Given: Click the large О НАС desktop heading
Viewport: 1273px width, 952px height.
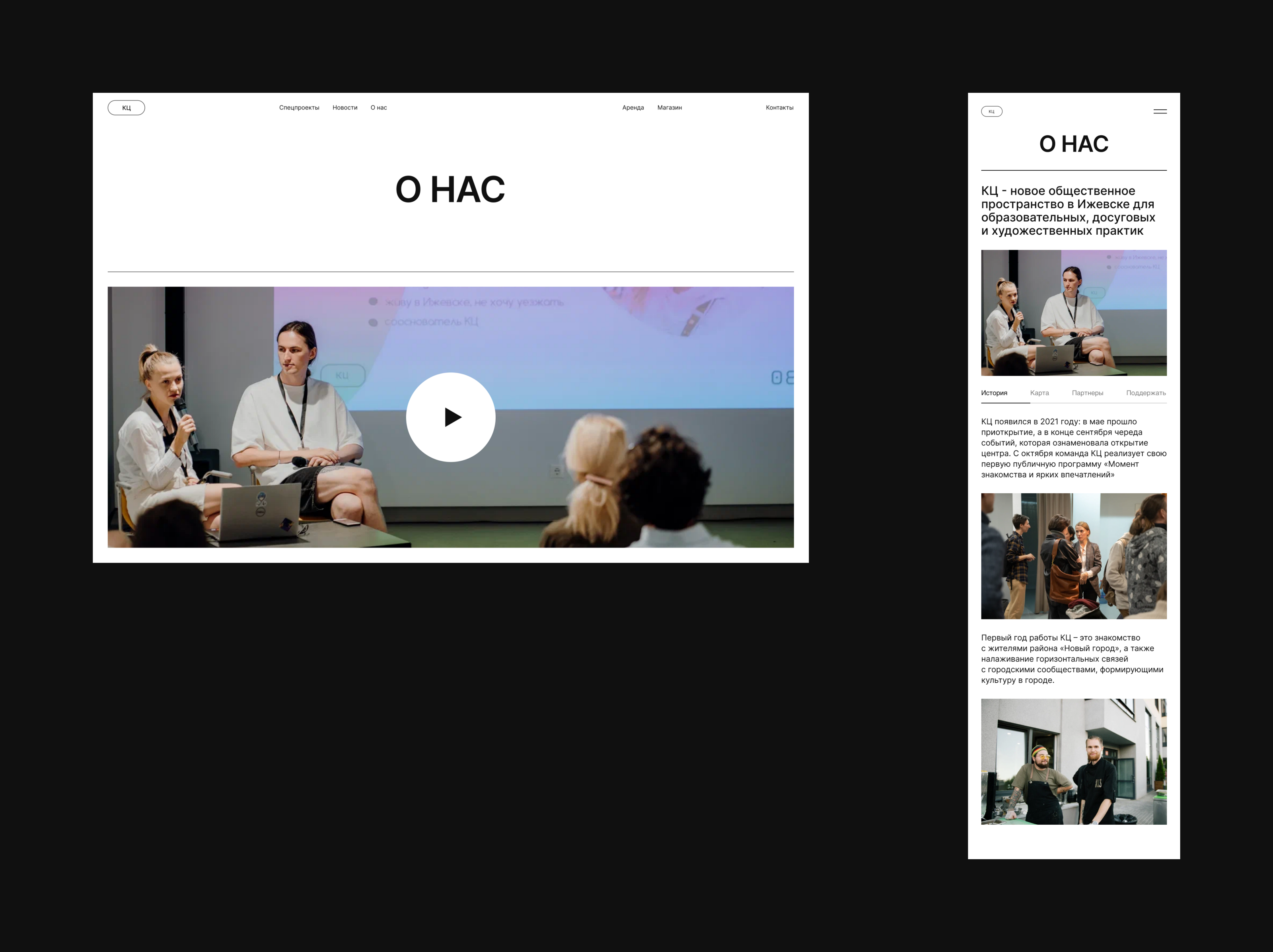Looking at the screenshot, I should click(450, 189).
